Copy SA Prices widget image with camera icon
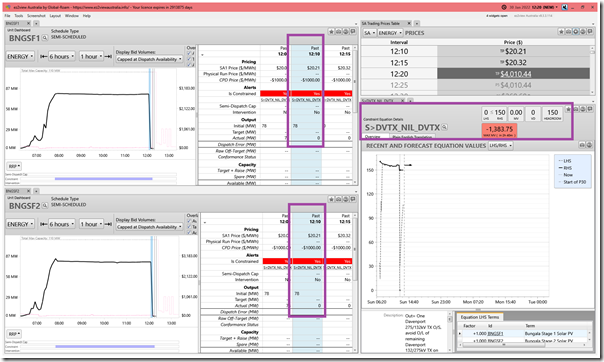The width and height of the screenshot is (604, 362). coord(568,32)
